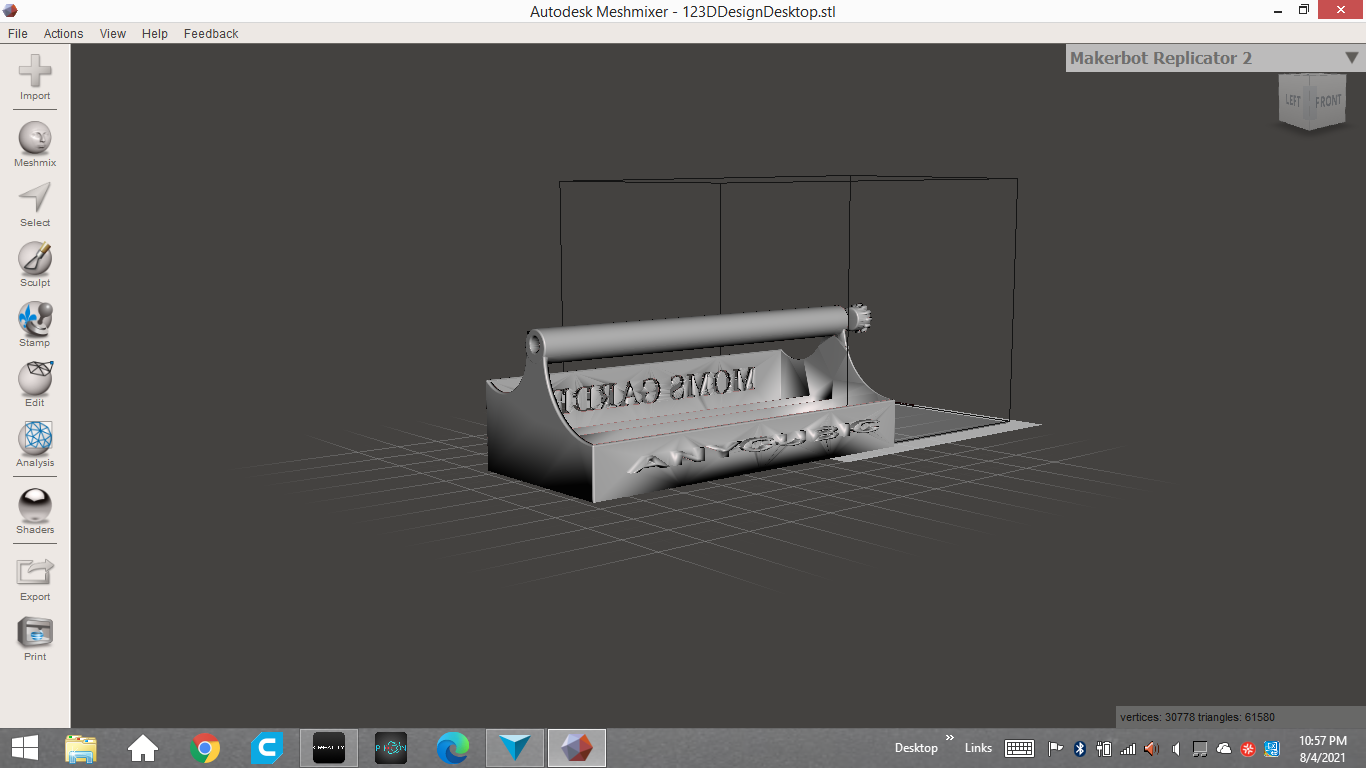Viewport: 1366px width, 768px height.
Task: Open the Windows Start menu
Action: coord(24,747)
